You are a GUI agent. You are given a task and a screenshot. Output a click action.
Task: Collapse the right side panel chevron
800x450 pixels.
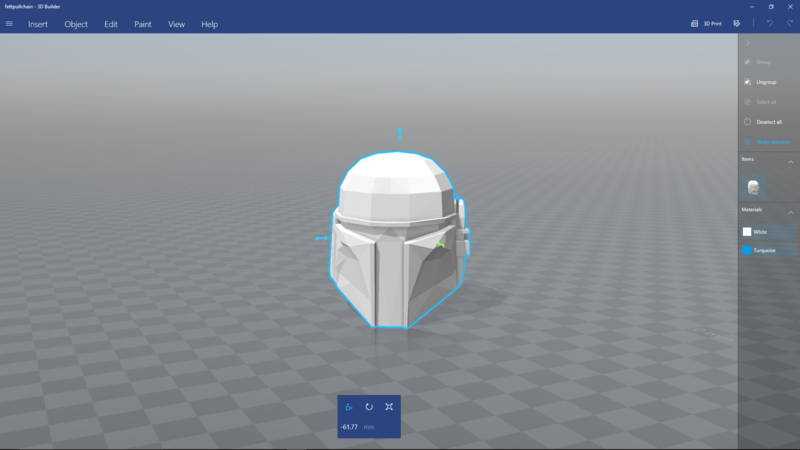tap(747, 43)
